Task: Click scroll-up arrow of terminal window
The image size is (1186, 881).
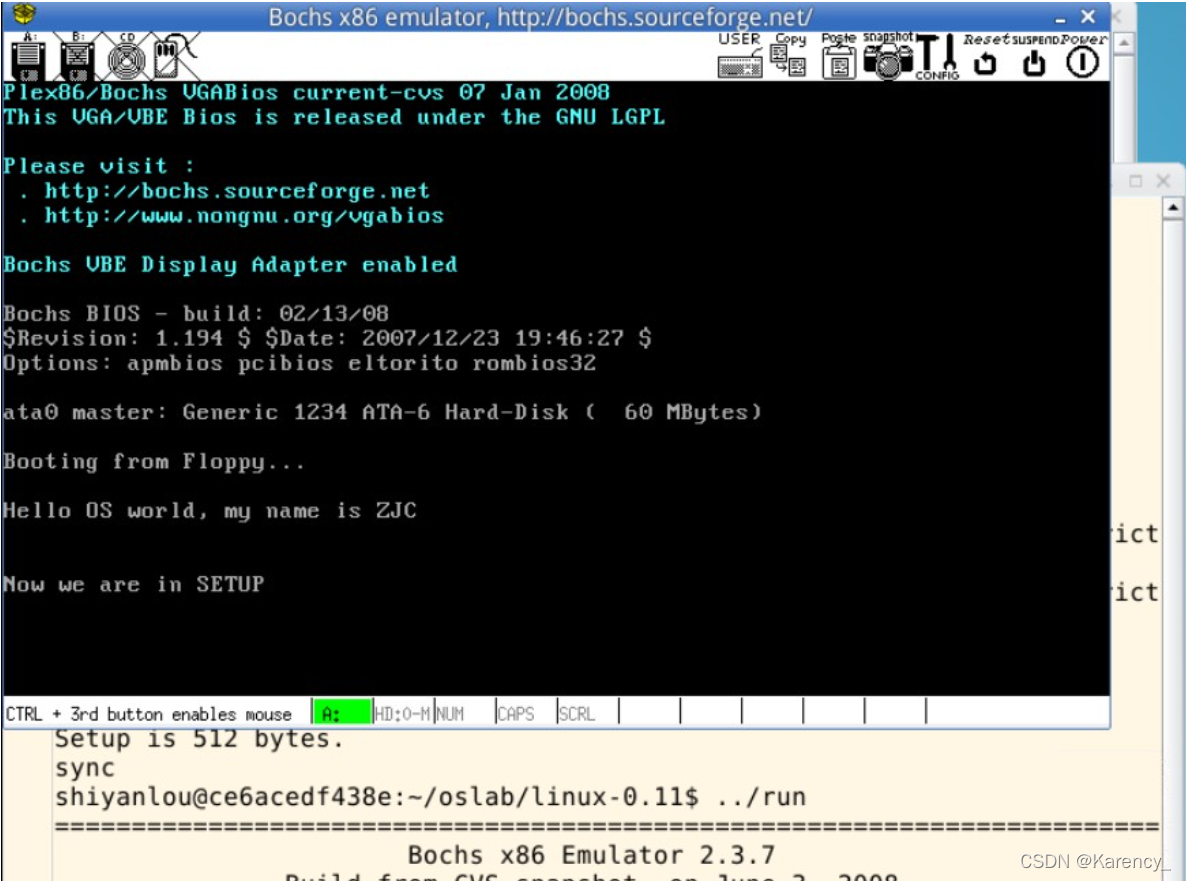Action: click(1172, 207)
